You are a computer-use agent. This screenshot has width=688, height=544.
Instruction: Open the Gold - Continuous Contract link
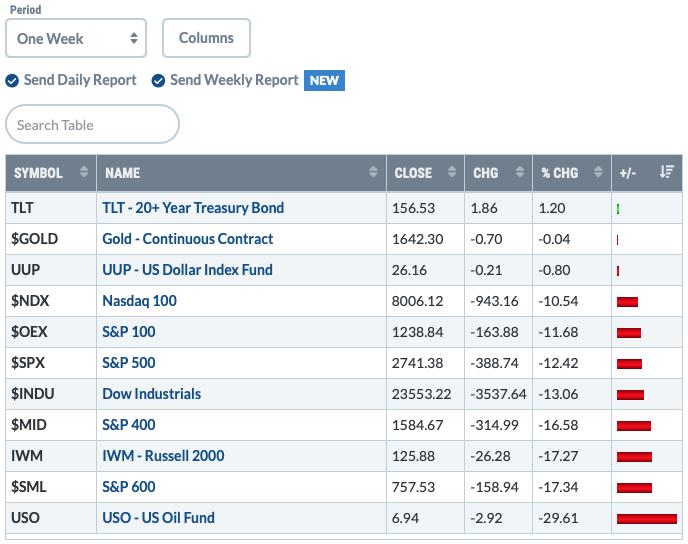(187, 239)
